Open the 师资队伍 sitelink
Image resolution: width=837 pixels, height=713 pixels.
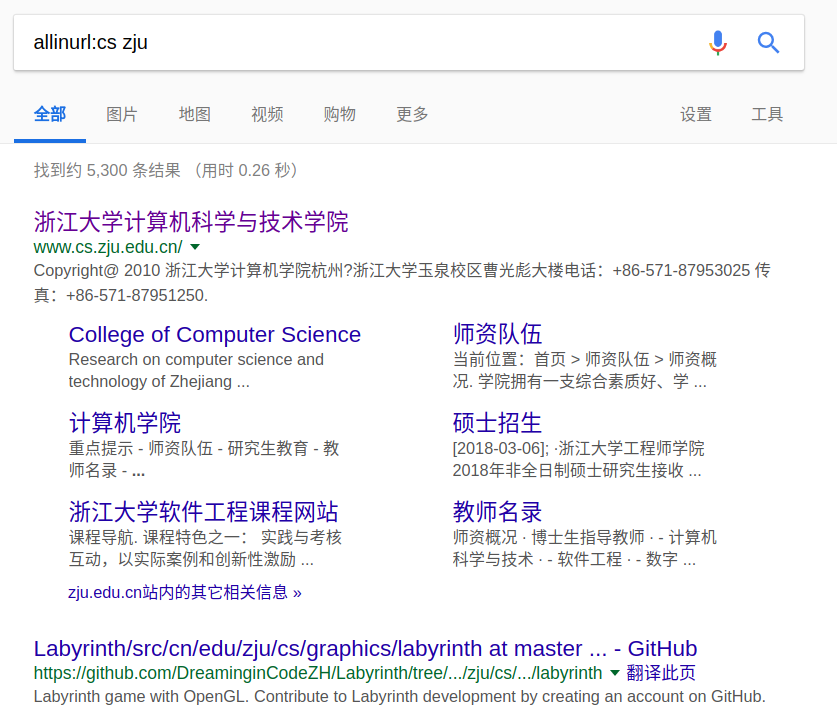pos(497,335)
